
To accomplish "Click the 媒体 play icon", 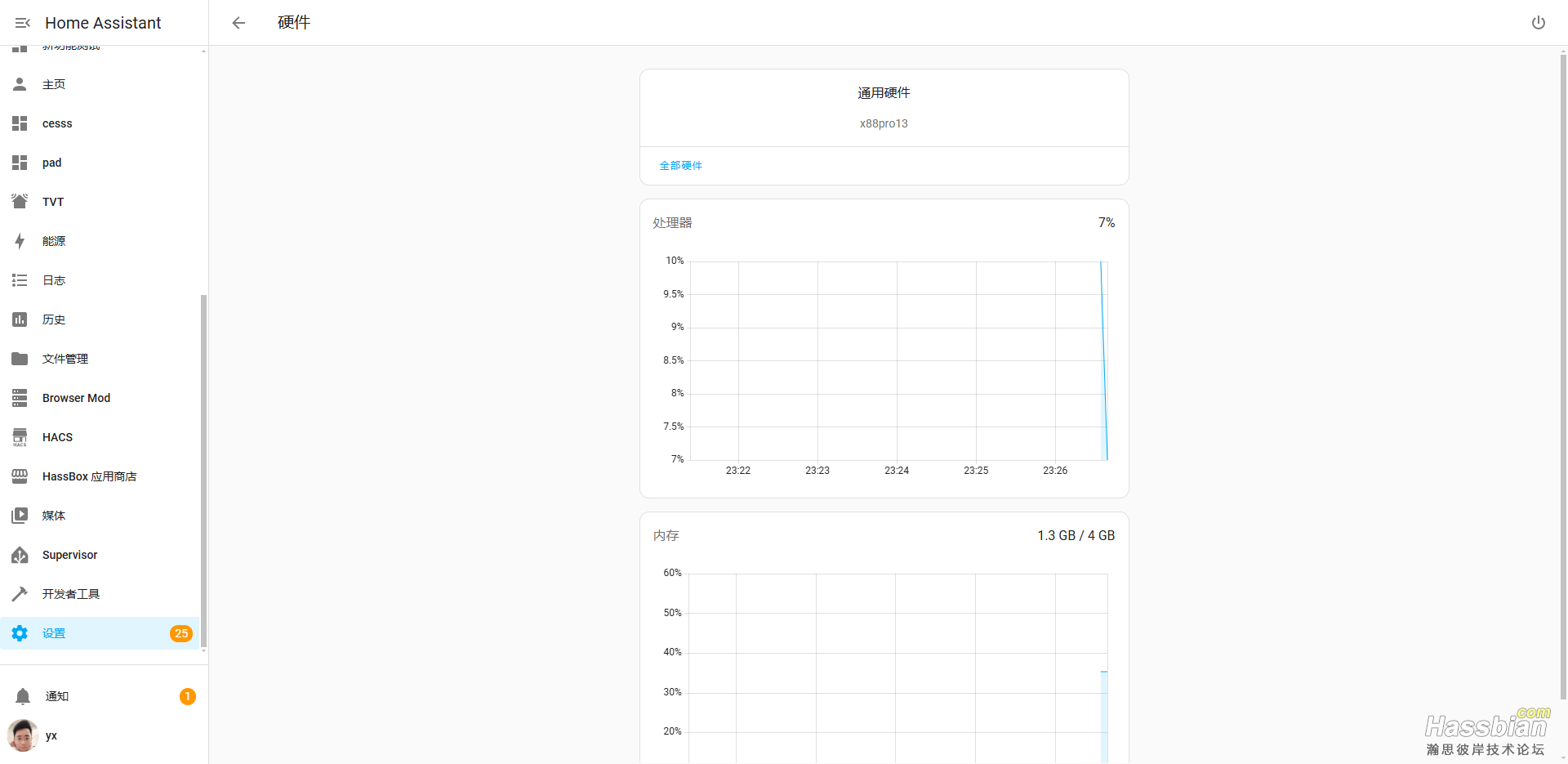I will point(20,516).
